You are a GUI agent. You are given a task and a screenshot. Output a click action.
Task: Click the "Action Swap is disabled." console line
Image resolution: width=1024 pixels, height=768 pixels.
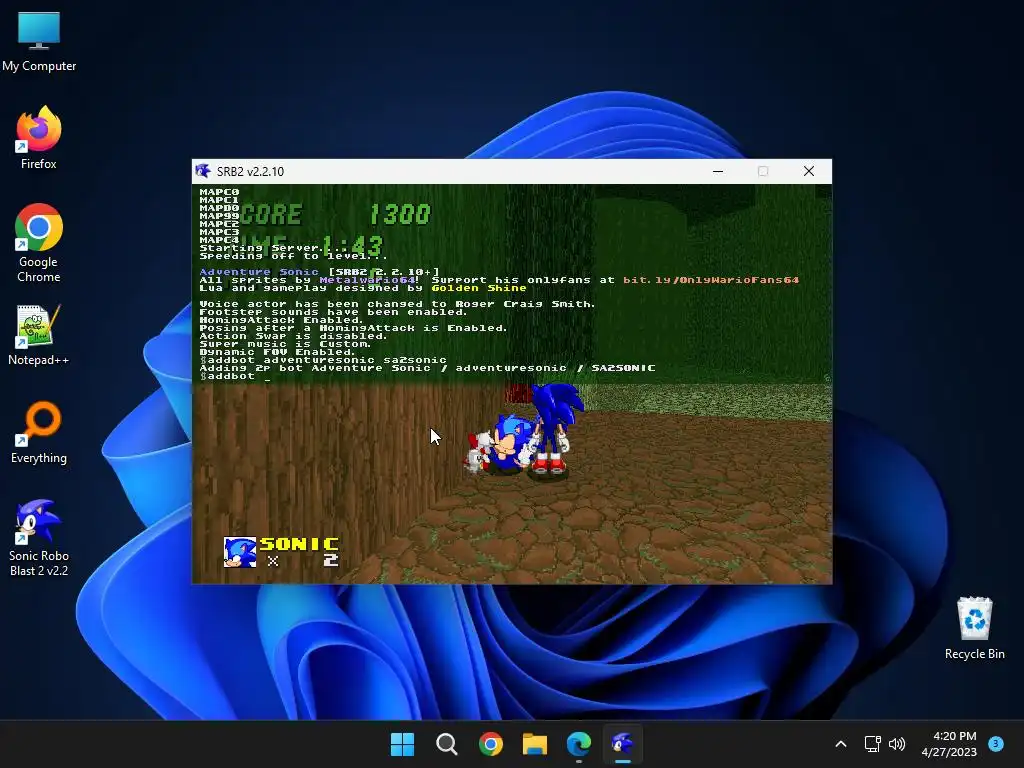pyautogui.click(x=293, y=336)
